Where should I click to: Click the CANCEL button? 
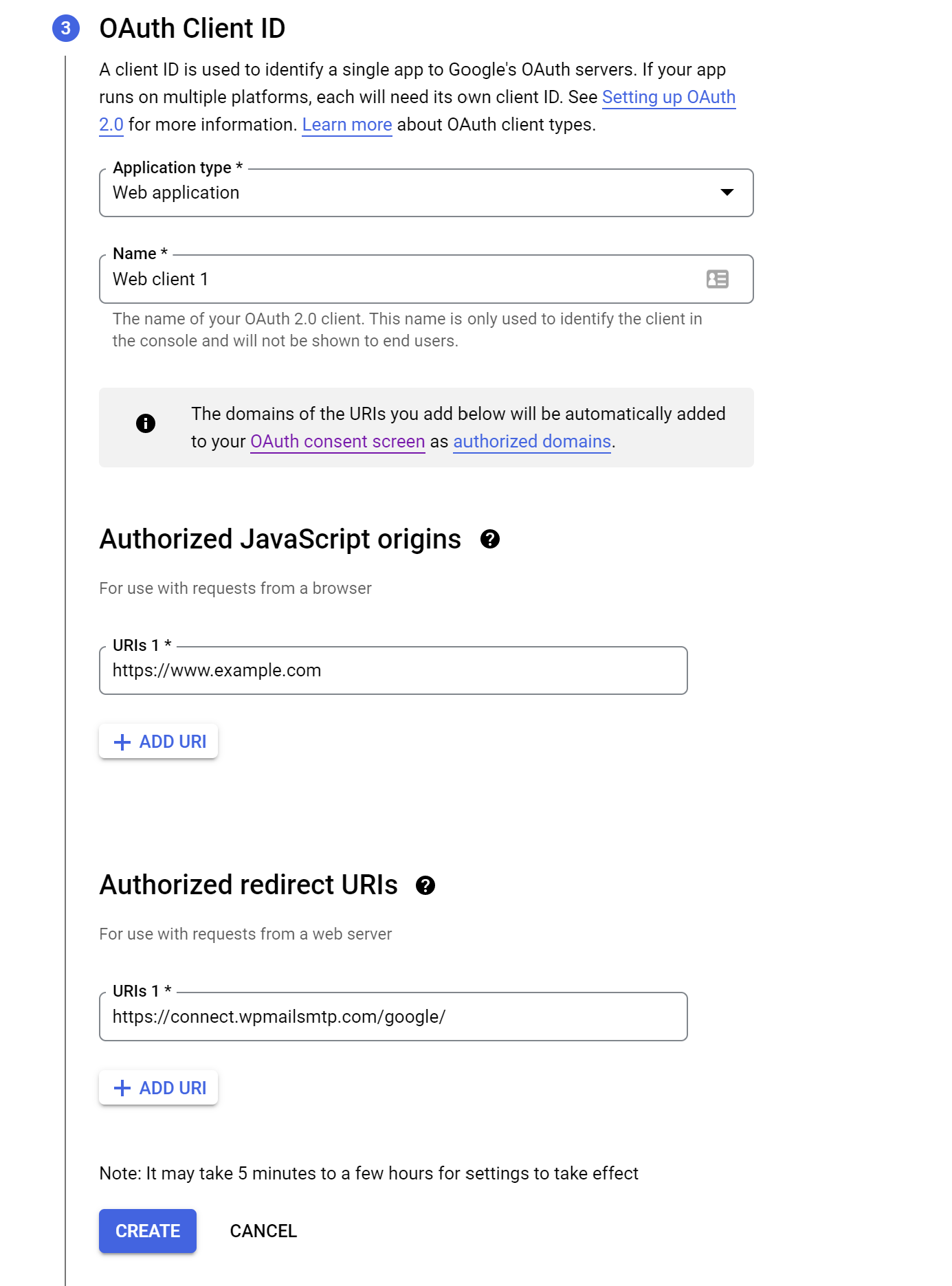pos(263,1231)
